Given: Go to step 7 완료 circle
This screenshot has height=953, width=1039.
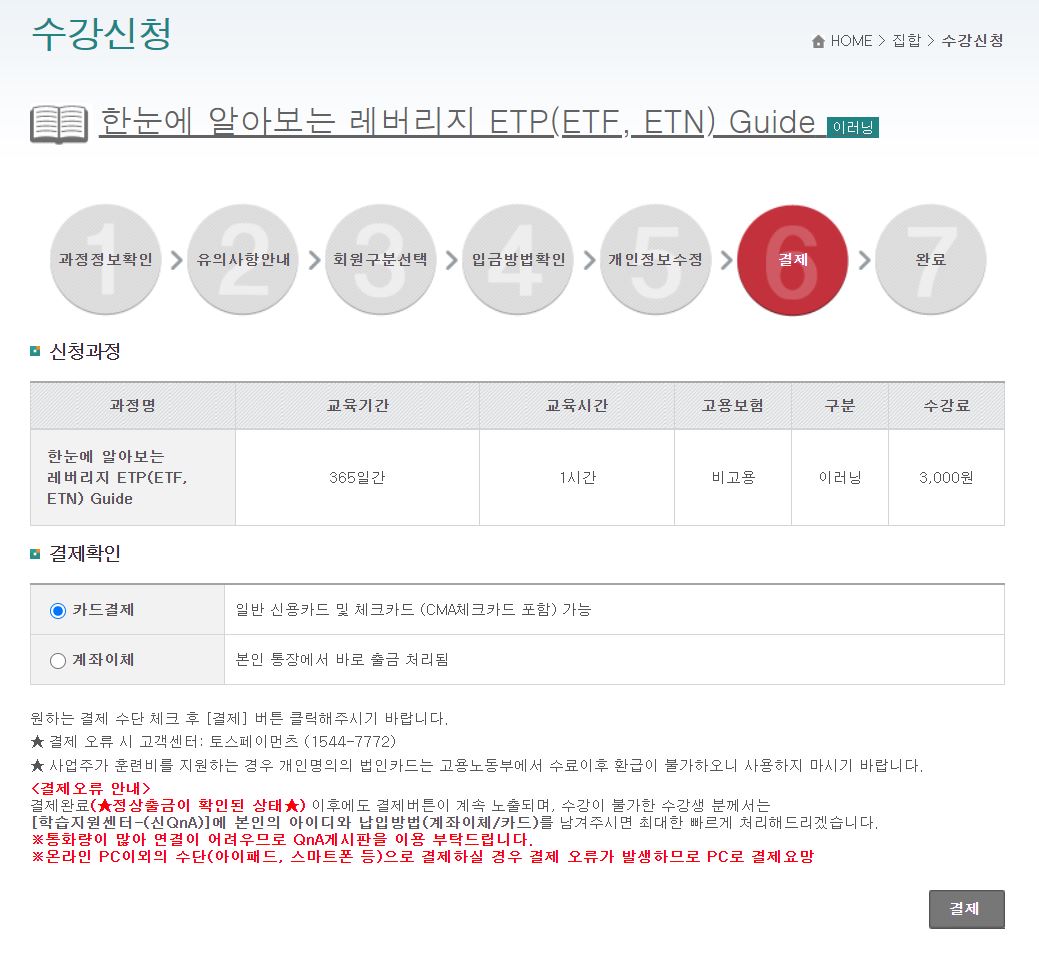Looking at the screenshot, I should pyautogui.click(x=930, y=259).
